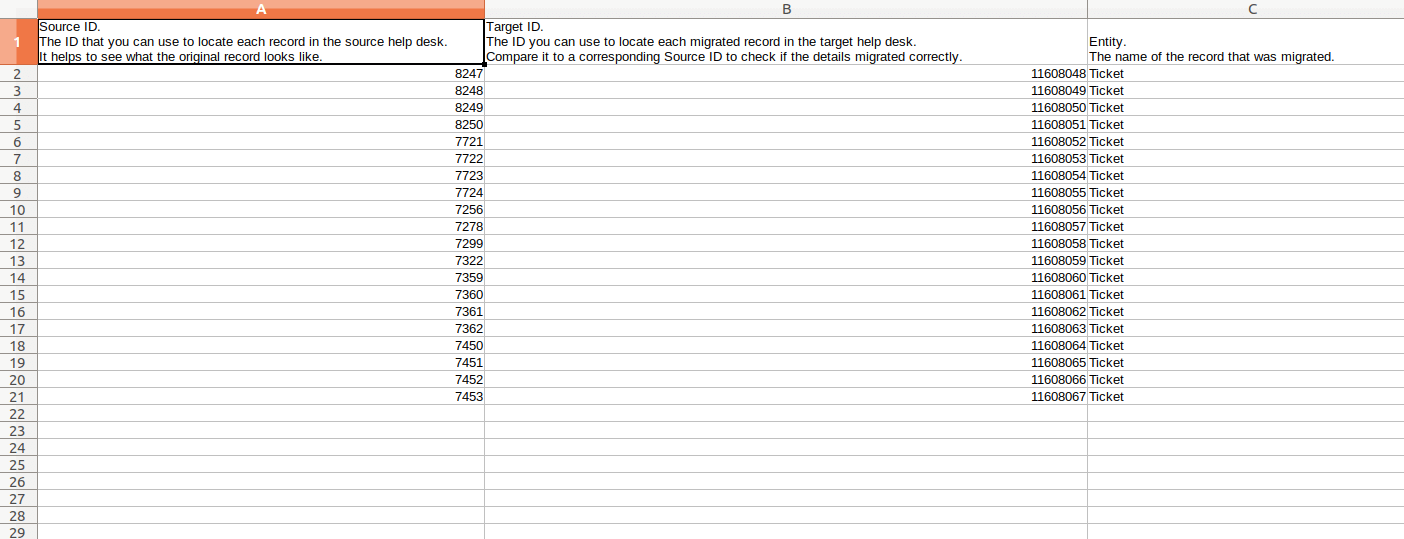This screenshot has height=539, width=1404.
Task: Click the Target ID header cell
Action: click(786, 42)
